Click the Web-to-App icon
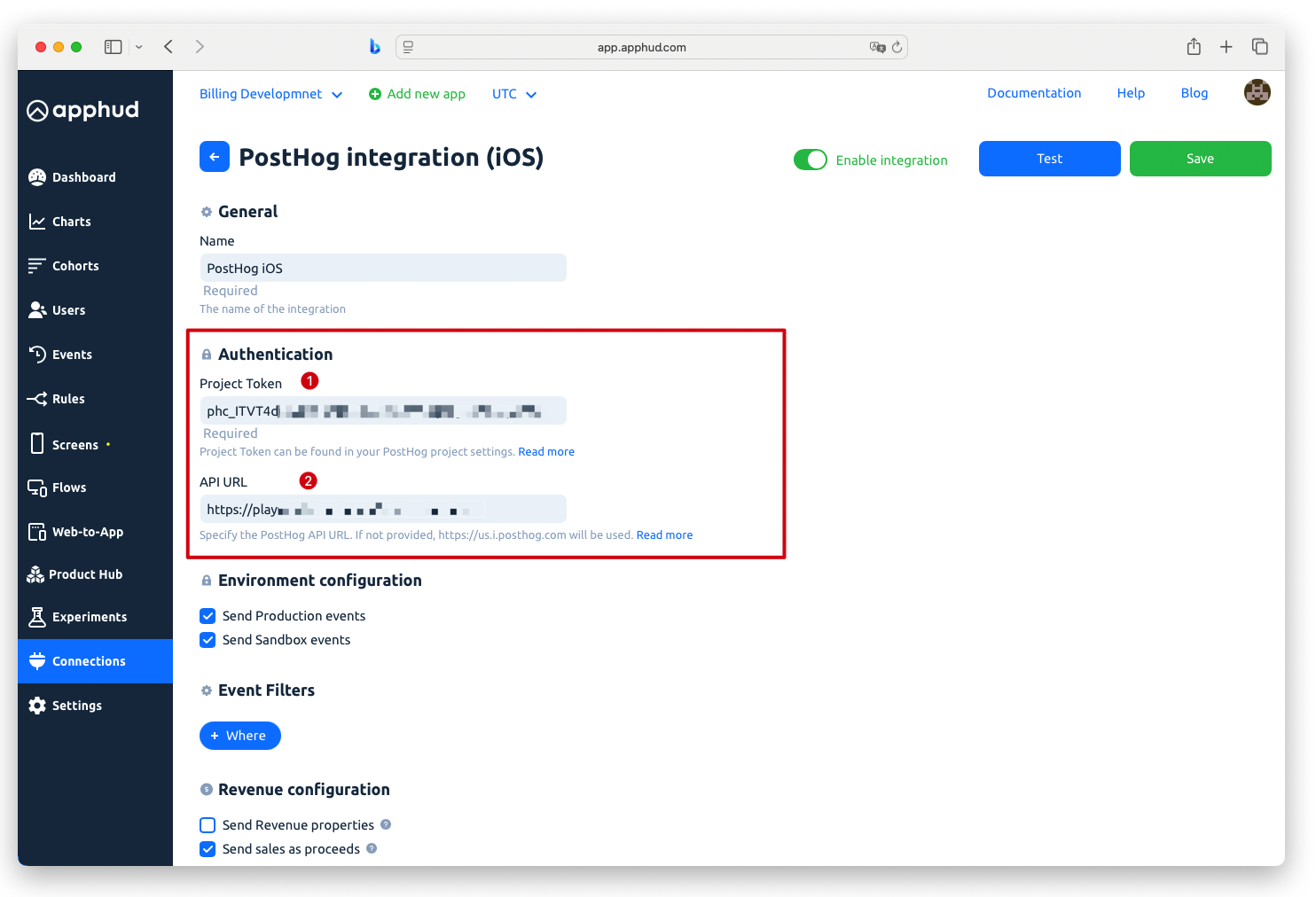1316x897 pixels. pyautogui.click(x=37, y=532)
